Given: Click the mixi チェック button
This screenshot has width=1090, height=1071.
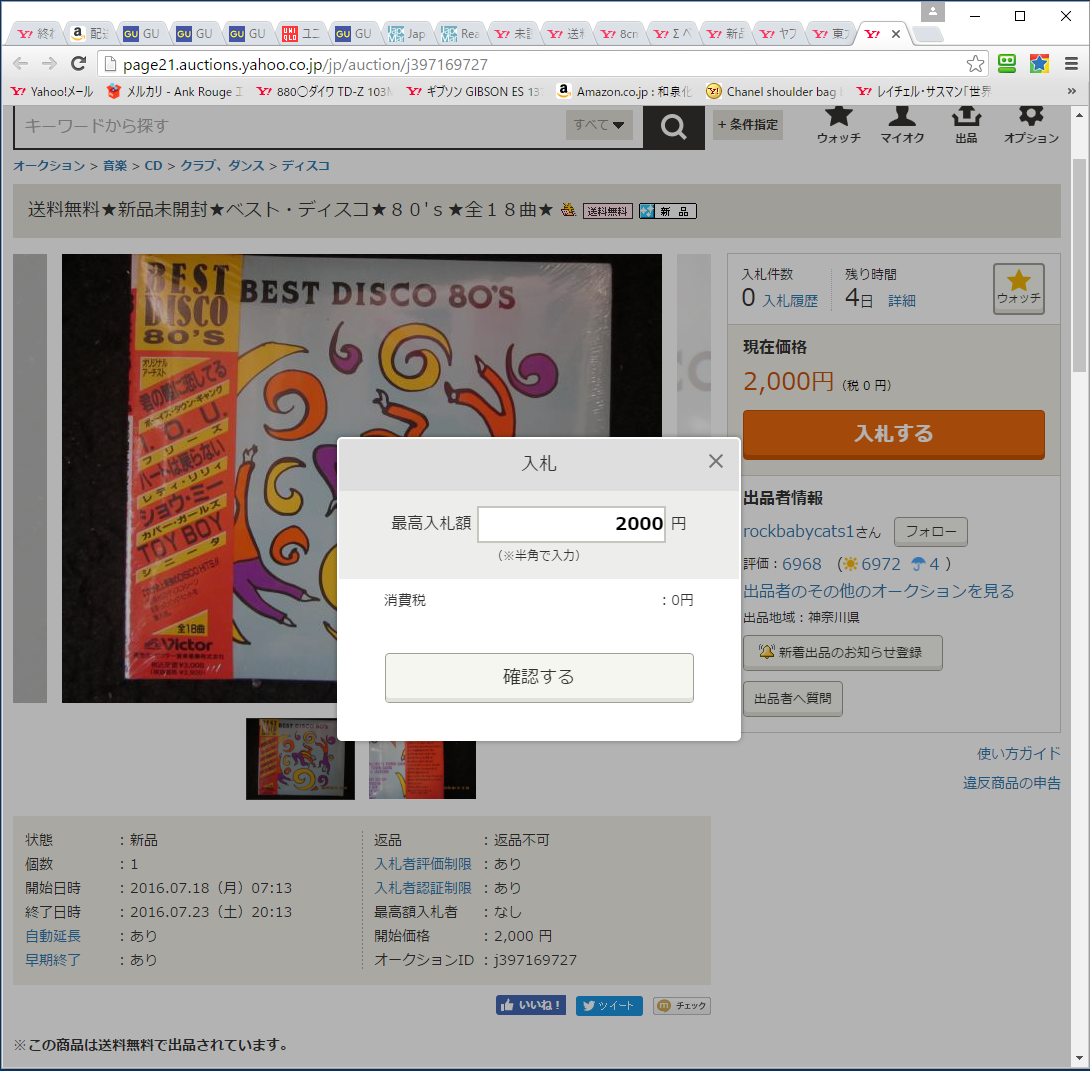Looking at the screenshot, I should [681, 1006].
